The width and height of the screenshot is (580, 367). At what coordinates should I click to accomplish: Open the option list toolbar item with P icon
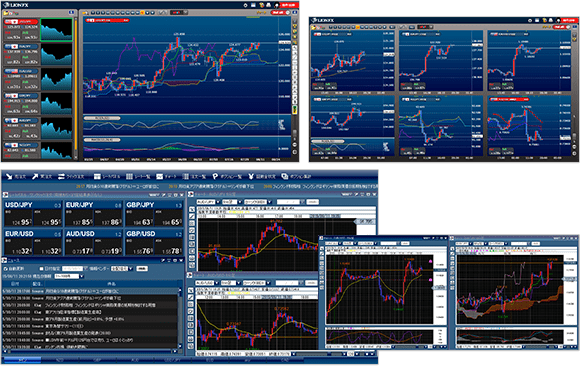tap(215, 176)
